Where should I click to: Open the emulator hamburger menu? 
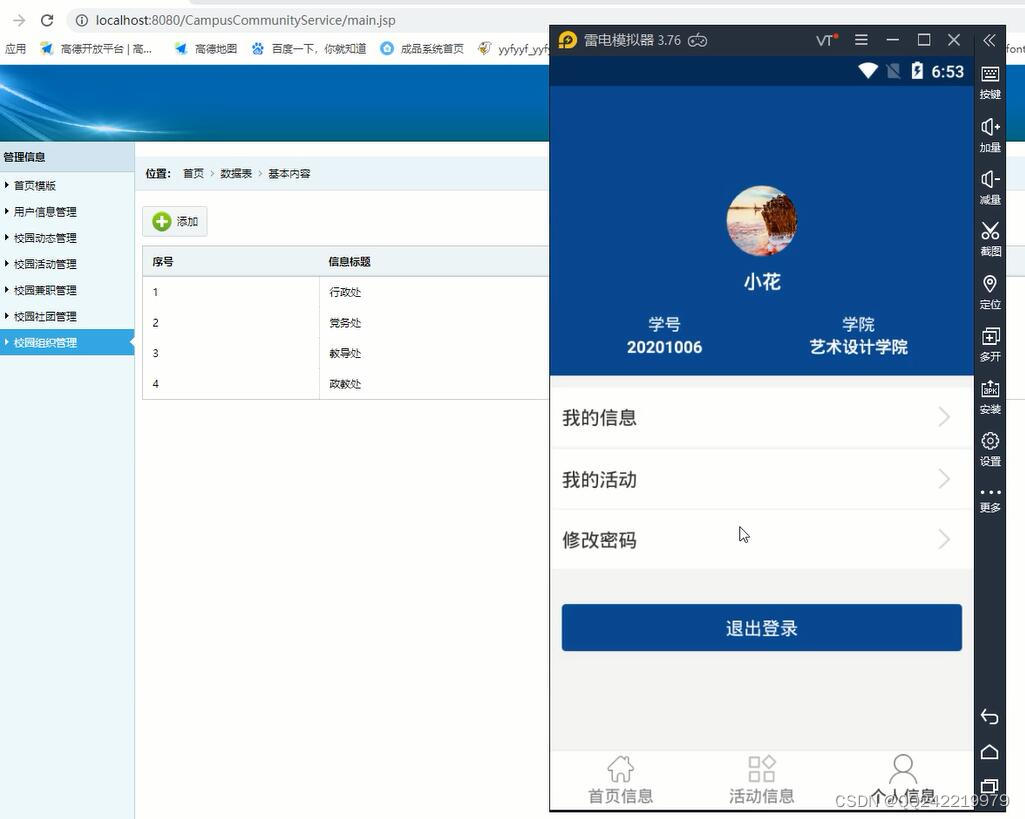[862, 40]
